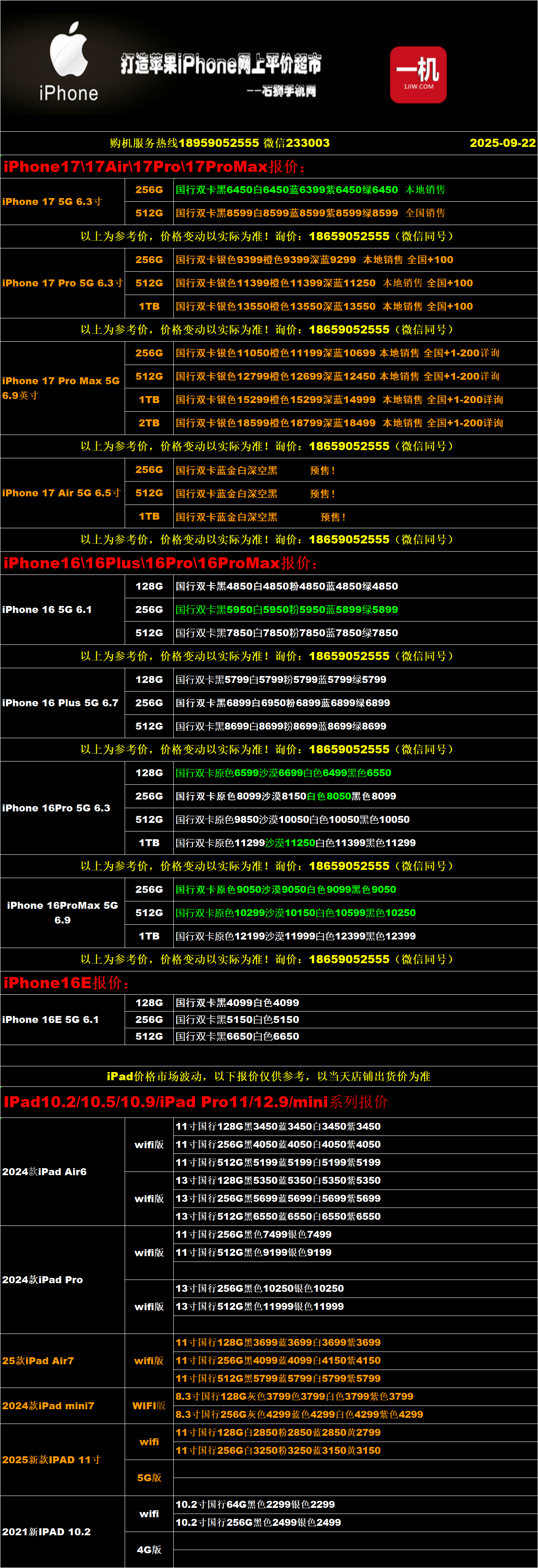Select the iPhone17\17Air\17Pro\17ProMax报价 heading
The height and width of the screenshot is (1568, 538).
point(155,167)
